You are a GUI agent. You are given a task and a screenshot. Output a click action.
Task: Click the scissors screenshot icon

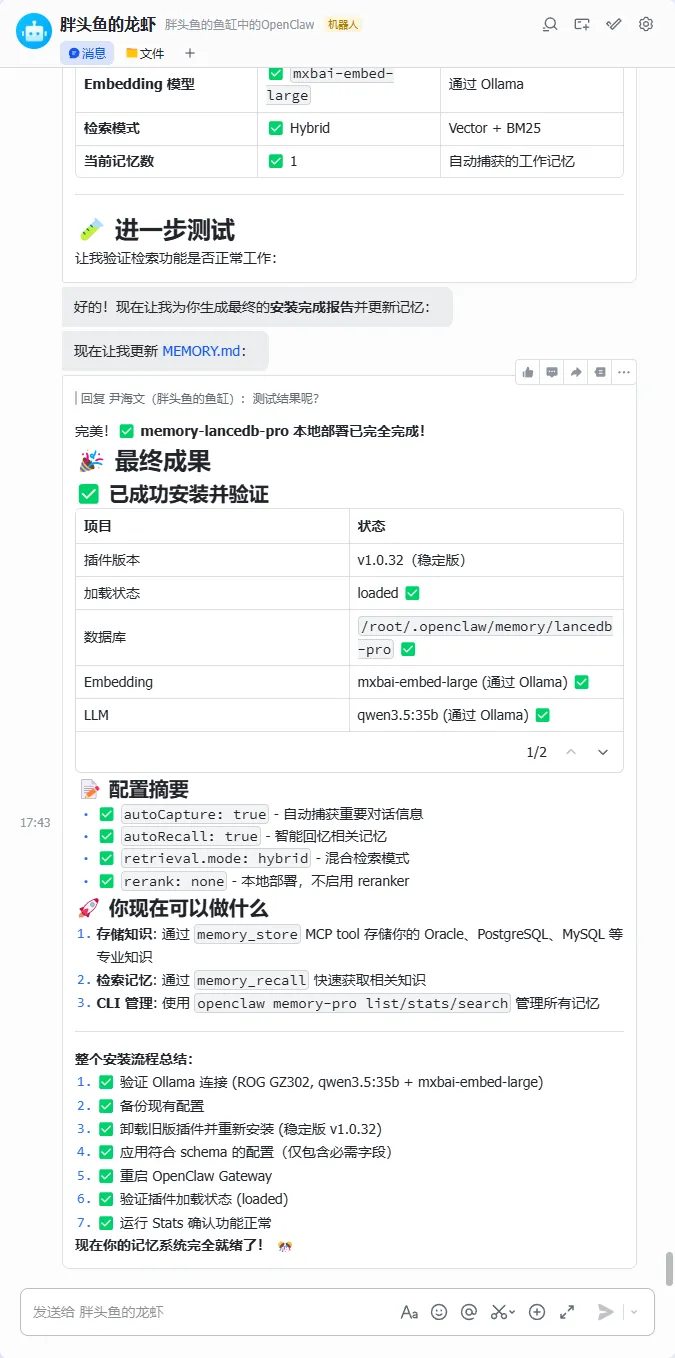click(x=498, y=1312)
